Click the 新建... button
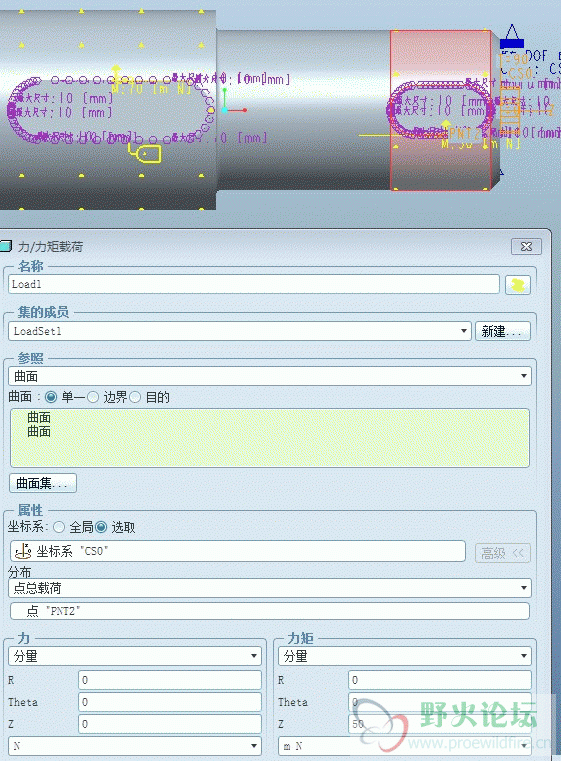Screen dimensions: 561x761 coord(502,331)
